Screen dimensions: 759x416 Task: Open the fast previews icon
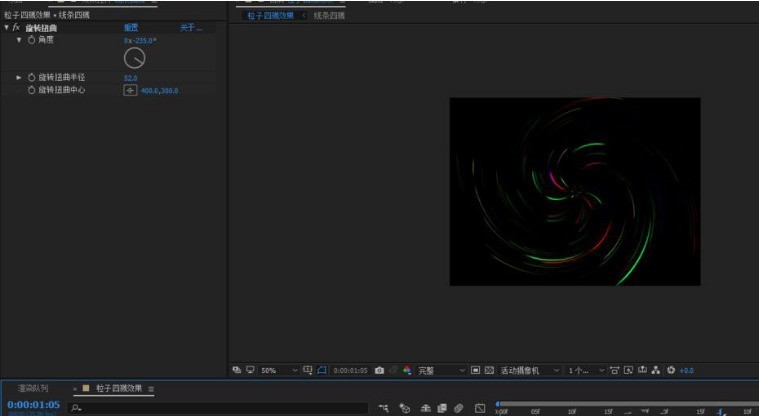(x=628, y=370)
